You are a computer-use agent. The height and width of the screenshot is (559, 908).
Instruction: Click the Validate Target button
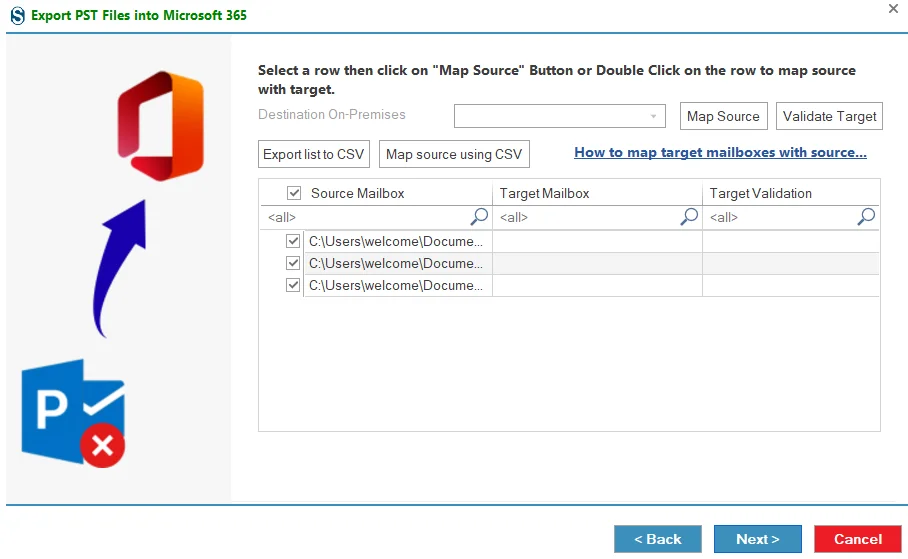[829, 116]
